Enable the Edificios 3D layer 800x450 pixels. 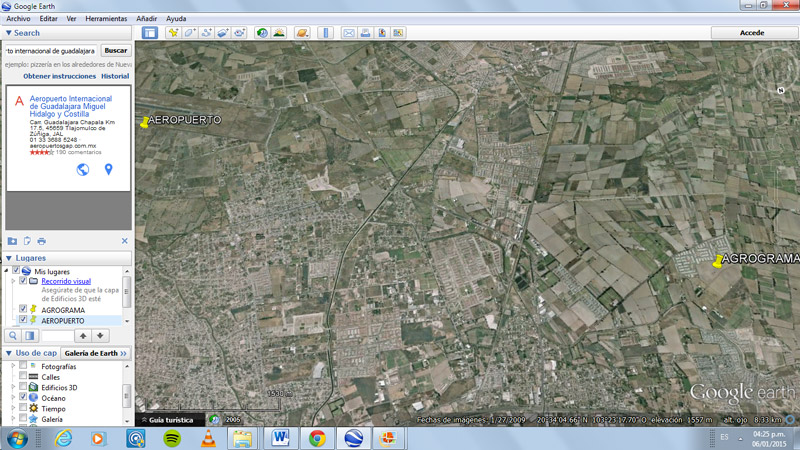point(23,386)
